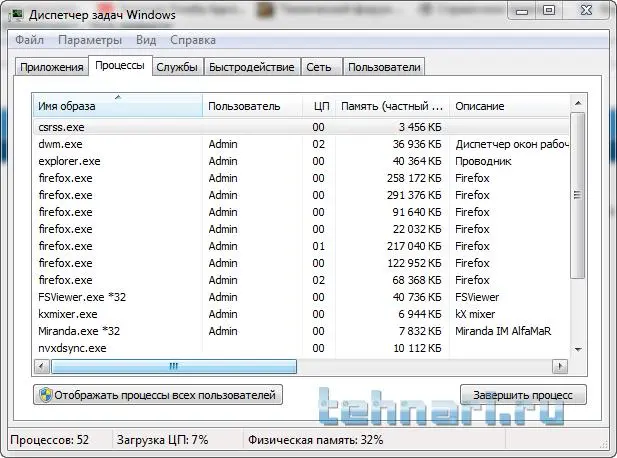Sort by ЦП column header
The image size is (617, 458).
click(x=319, y=106)
